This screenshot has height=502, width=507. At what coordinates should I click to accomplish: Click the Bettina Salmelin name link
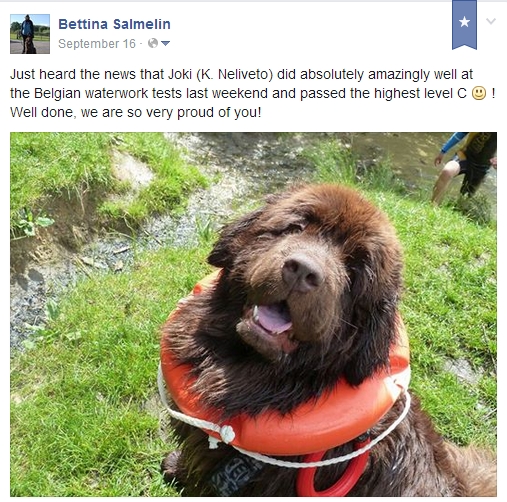(114, 24)
